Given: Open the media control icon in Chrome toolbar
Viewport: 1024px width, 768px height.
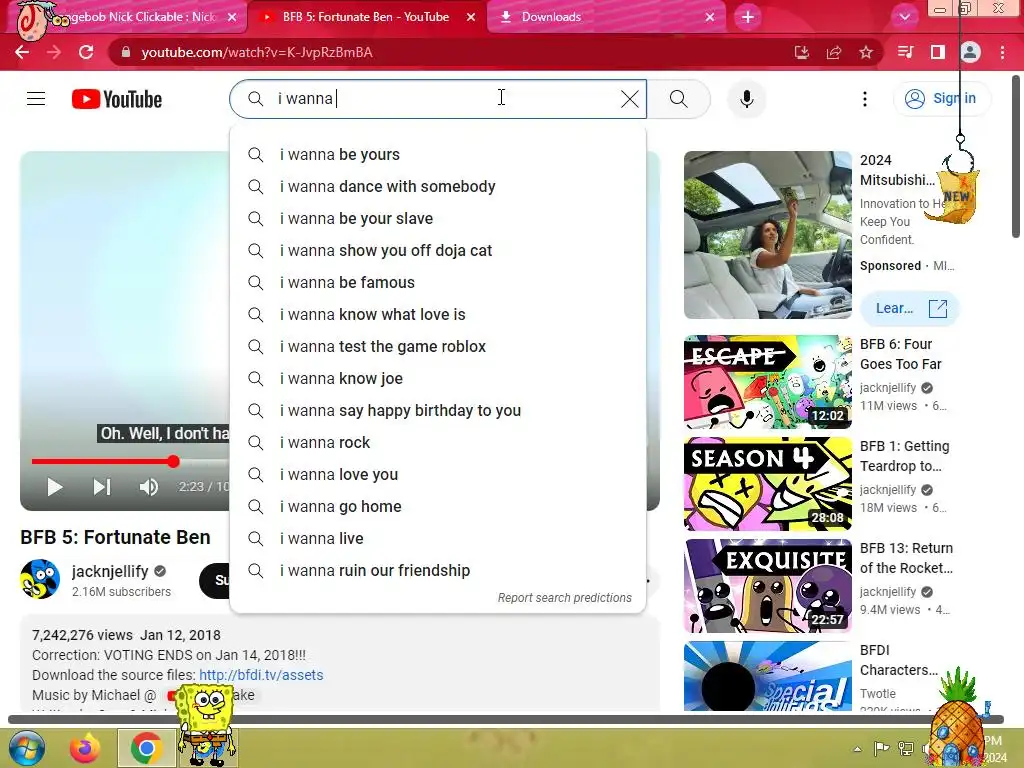Looking at the screenshot, I should click(905, 52).
